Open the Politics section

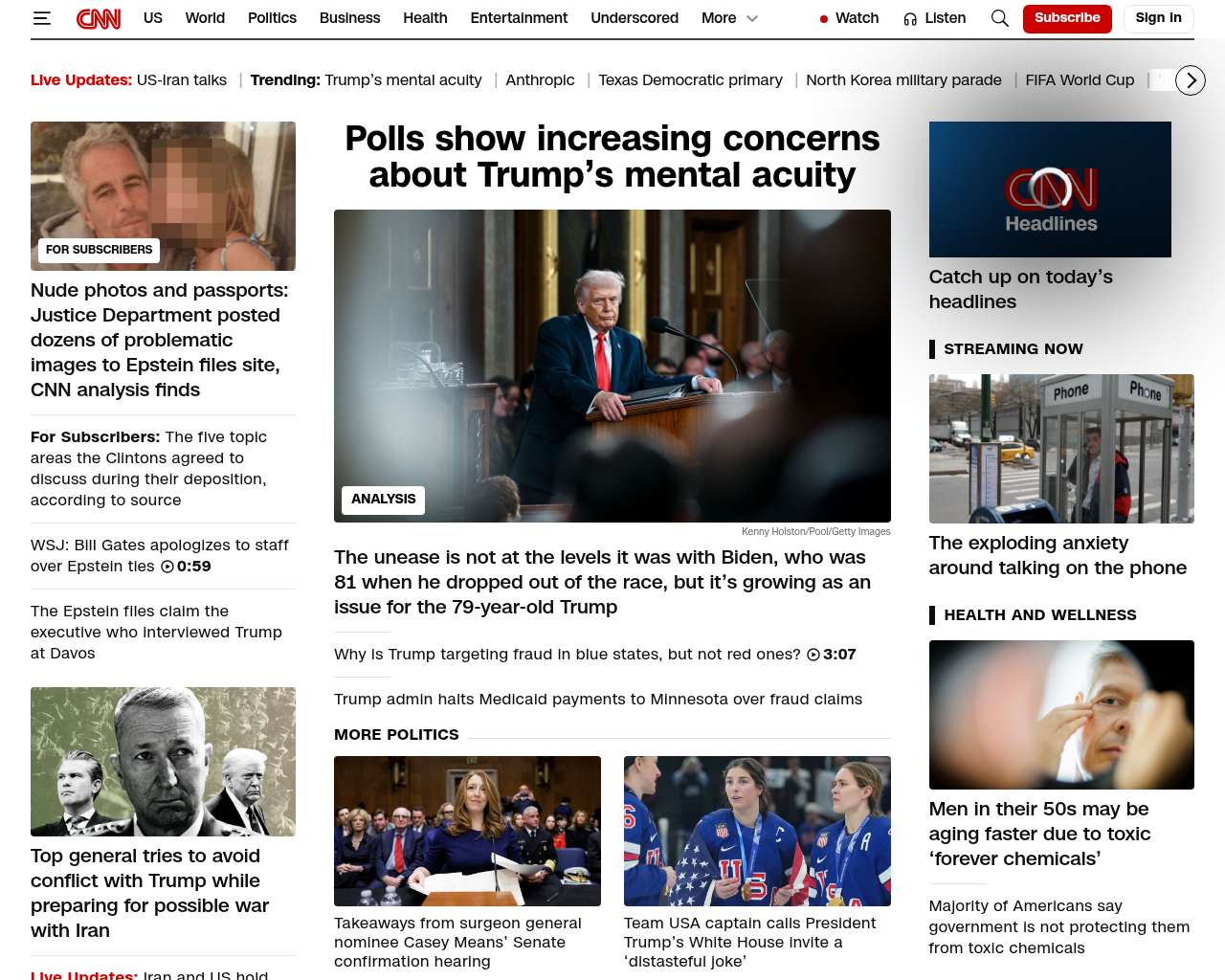tap(272, 18)
